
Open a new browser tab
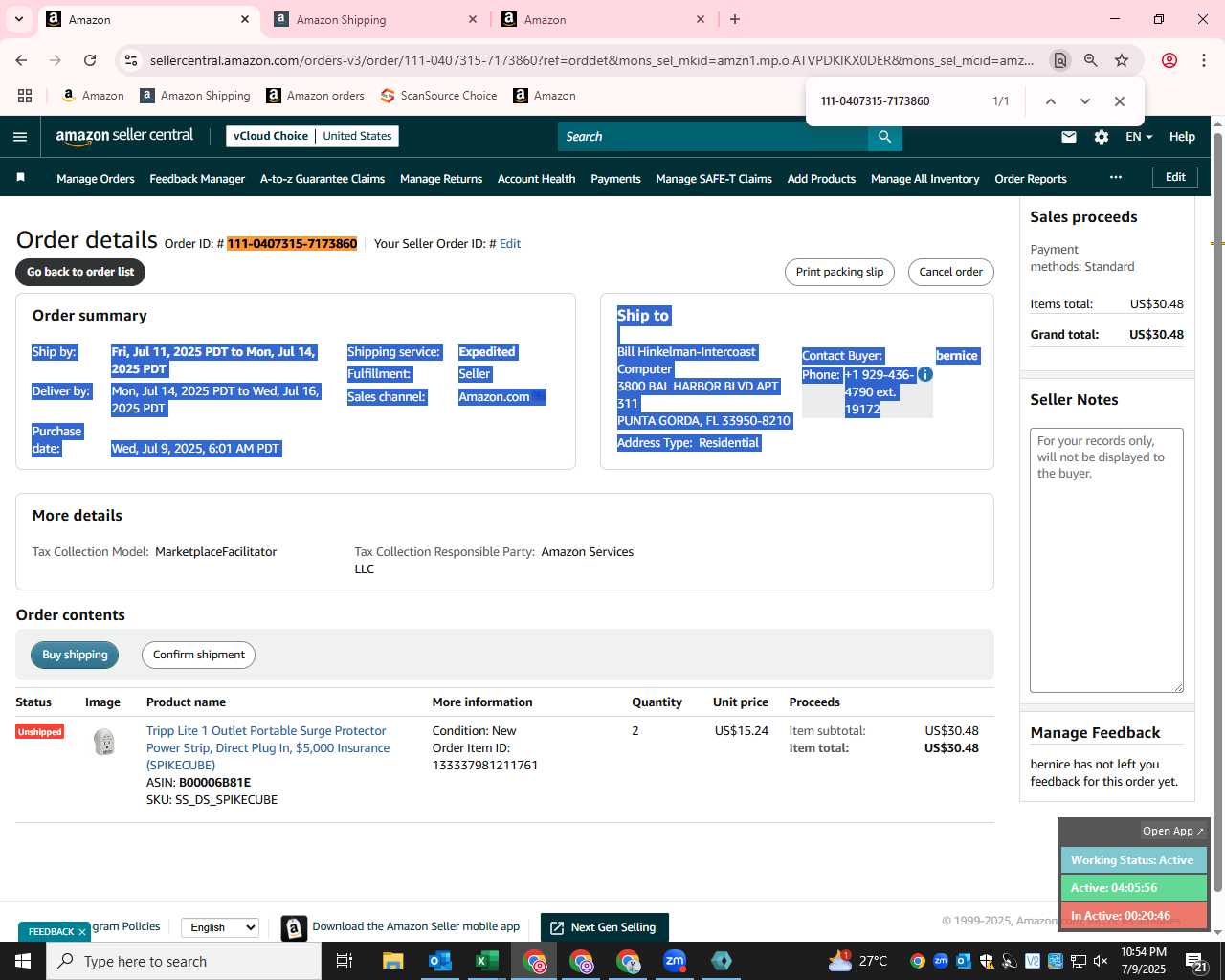coord(735,19)
